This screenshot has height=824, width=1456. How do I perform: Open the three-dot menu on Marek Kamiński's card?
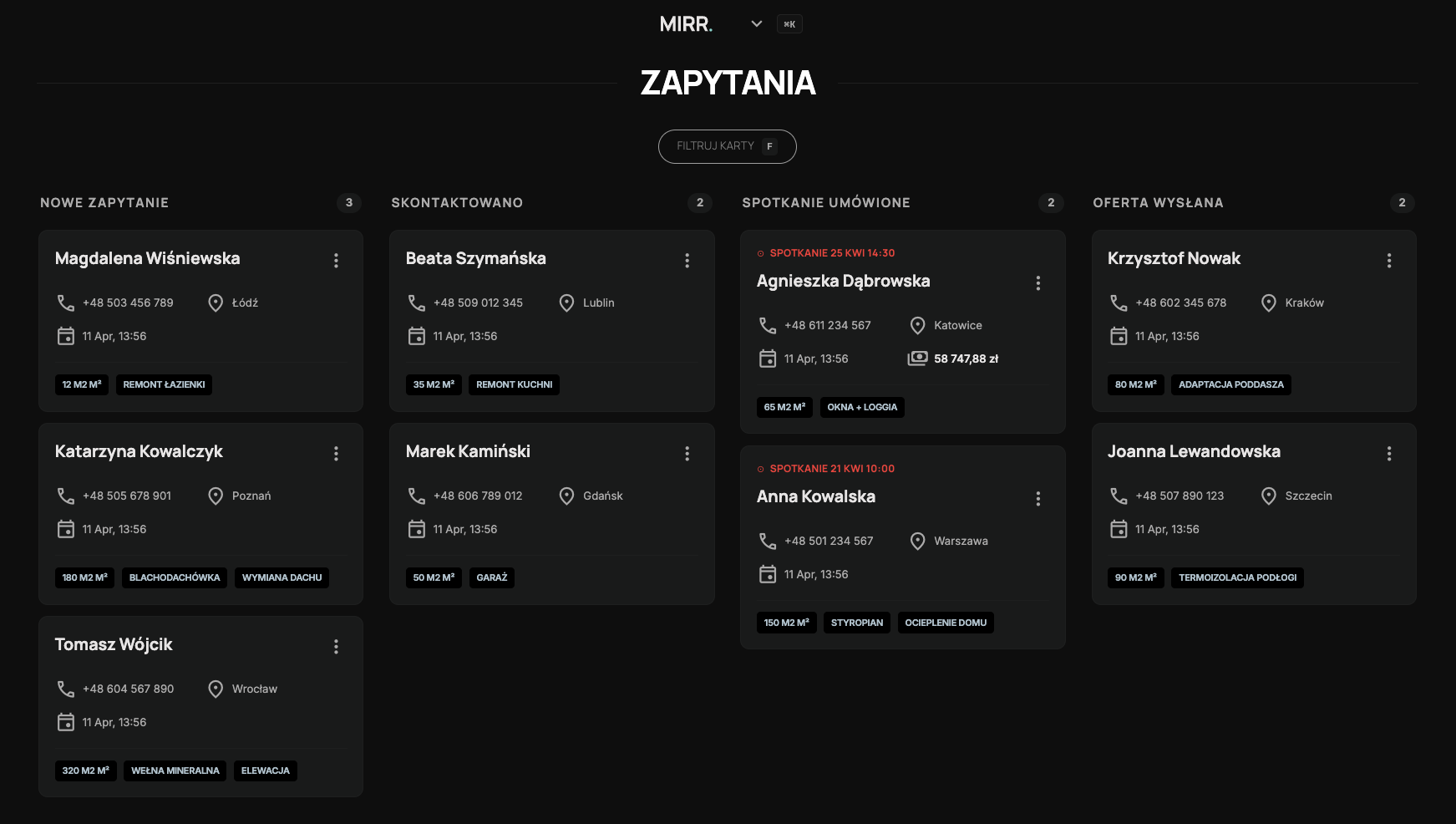coord(687,453)
